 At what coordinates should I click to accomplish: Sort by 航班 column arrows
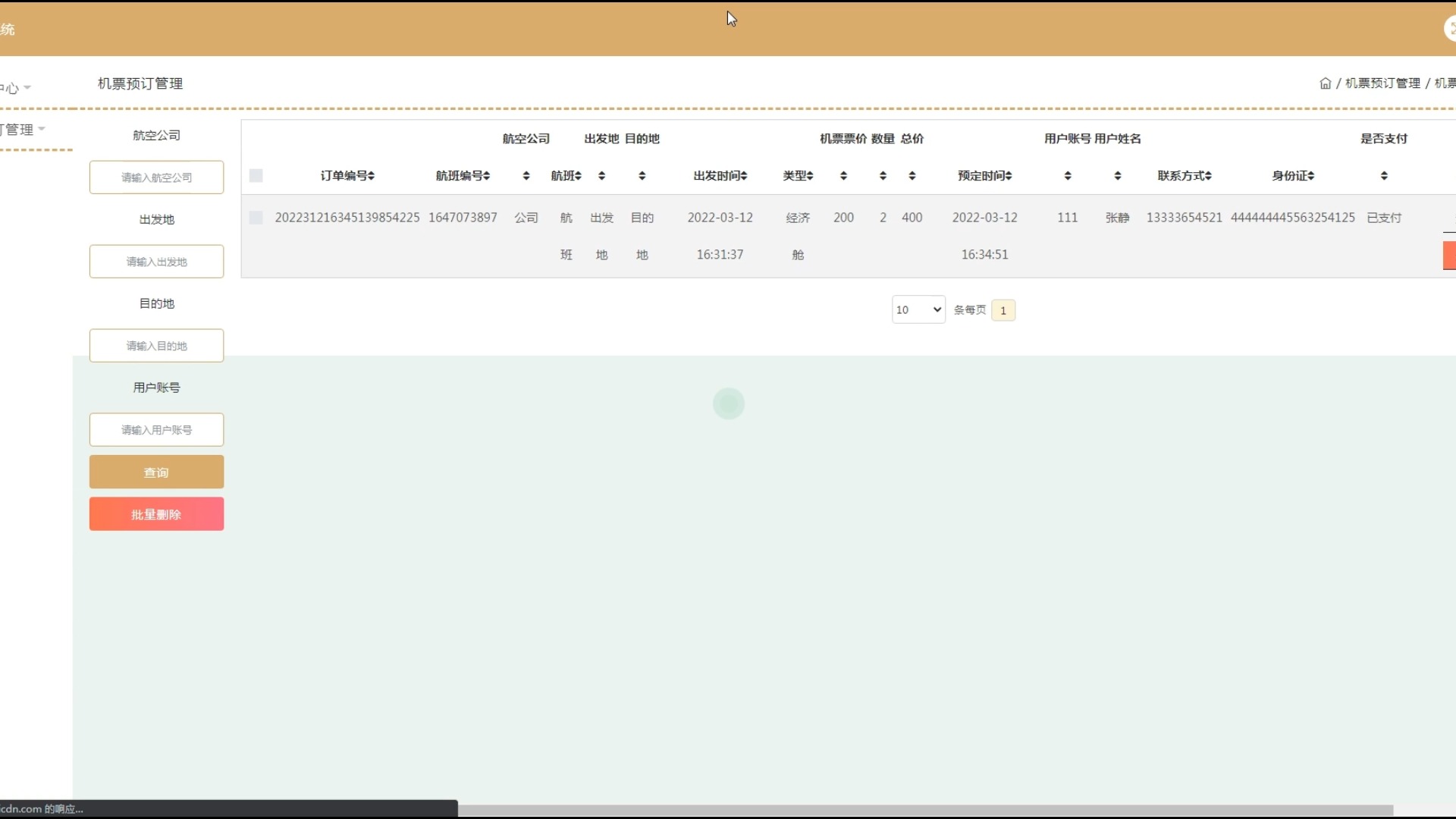point(578,176)
